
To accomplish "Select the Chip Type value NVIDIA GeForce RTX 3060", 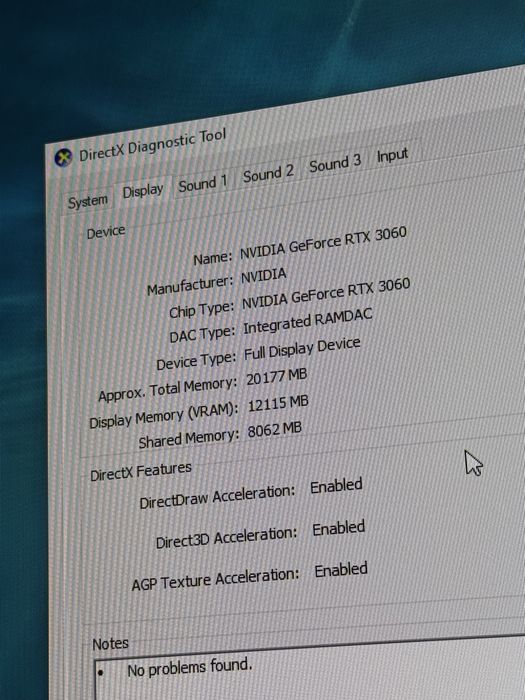I will click(x=326, y=294).
